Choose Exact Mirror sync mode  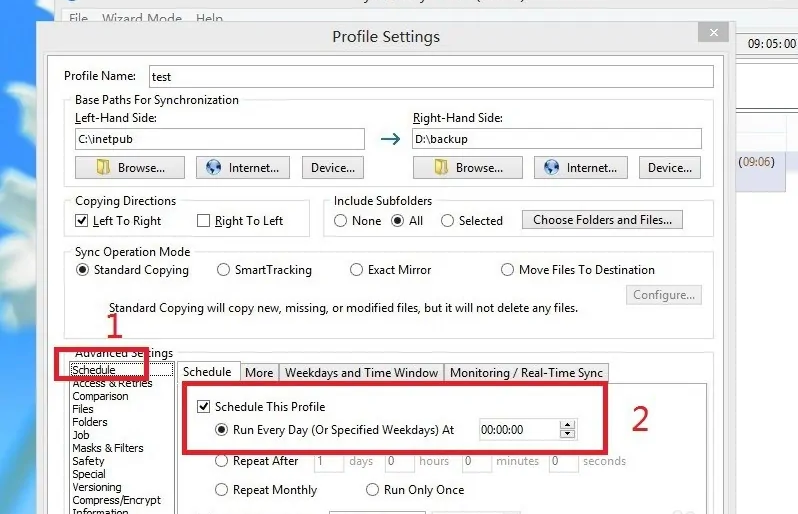tap(356, 269)
